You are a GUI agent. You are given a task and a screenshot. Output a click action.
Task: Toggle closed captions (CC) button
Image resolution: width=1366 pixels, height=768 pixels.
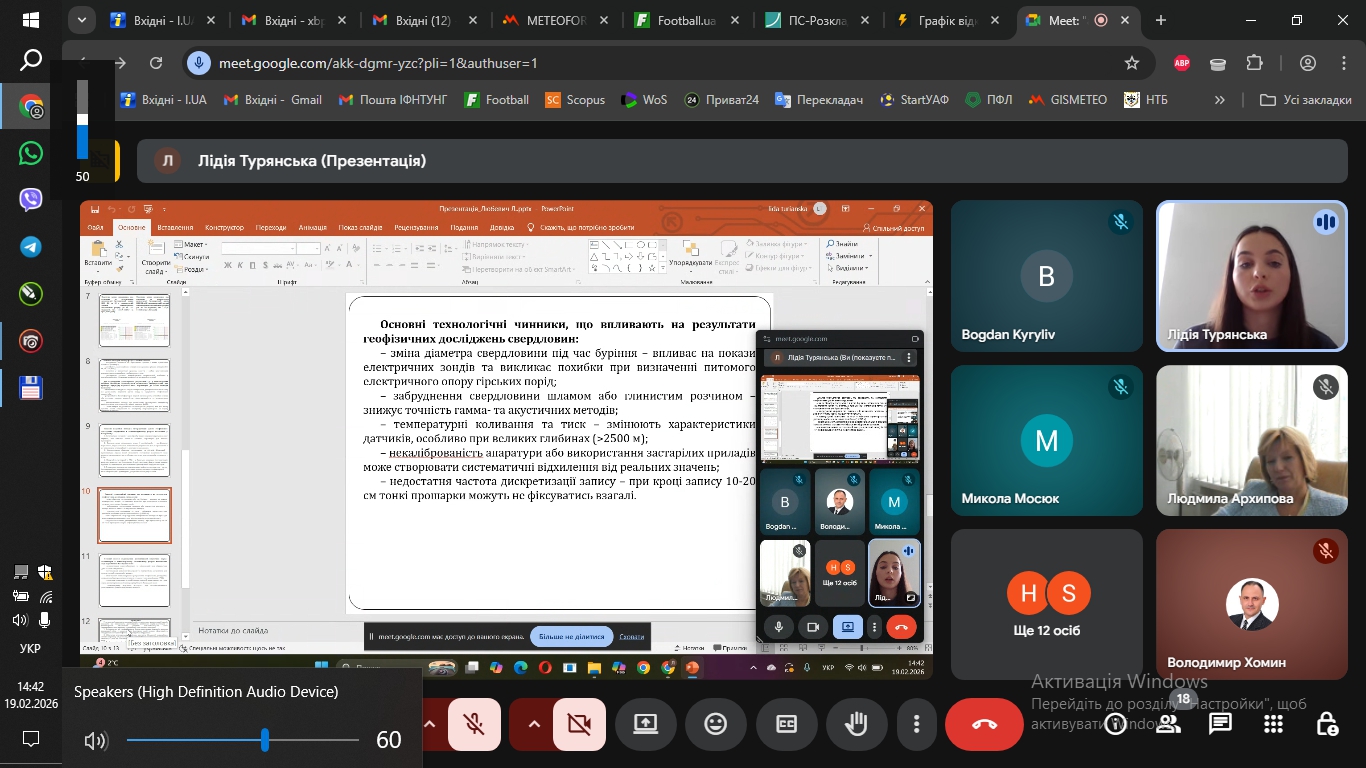pos(786,724)
